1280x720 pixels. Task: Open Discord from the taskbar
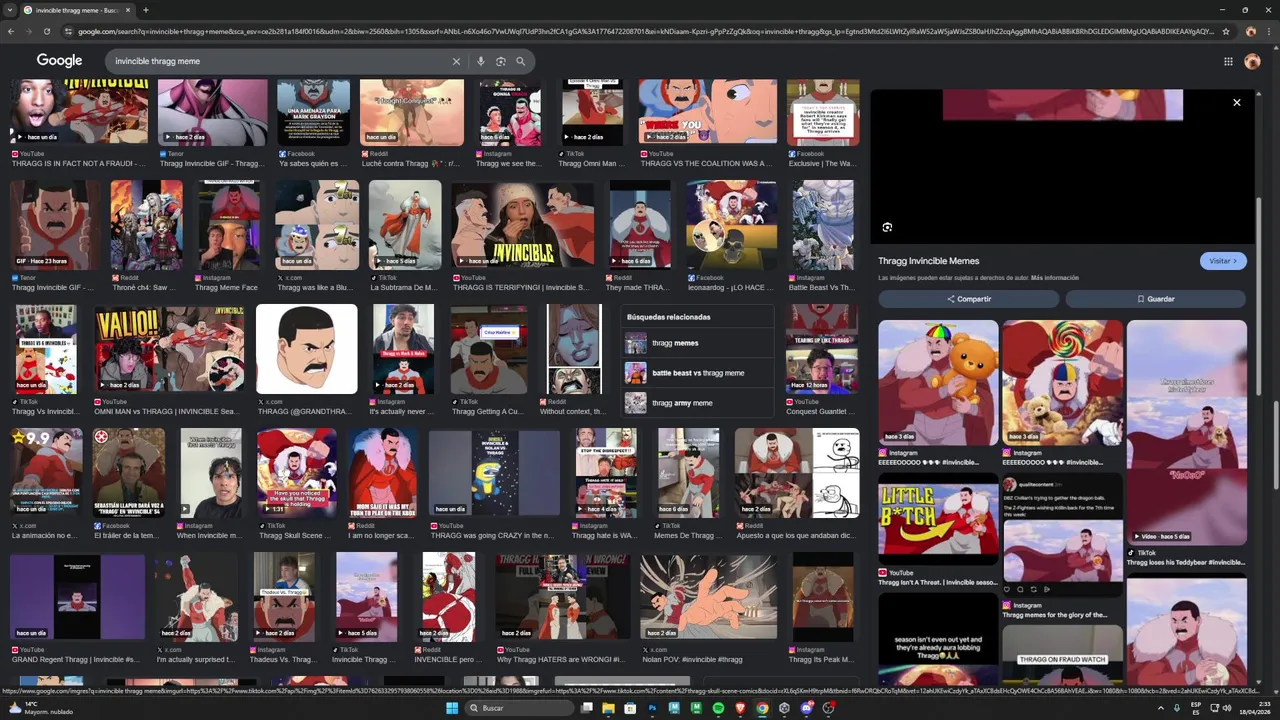[x=807, y=708]
